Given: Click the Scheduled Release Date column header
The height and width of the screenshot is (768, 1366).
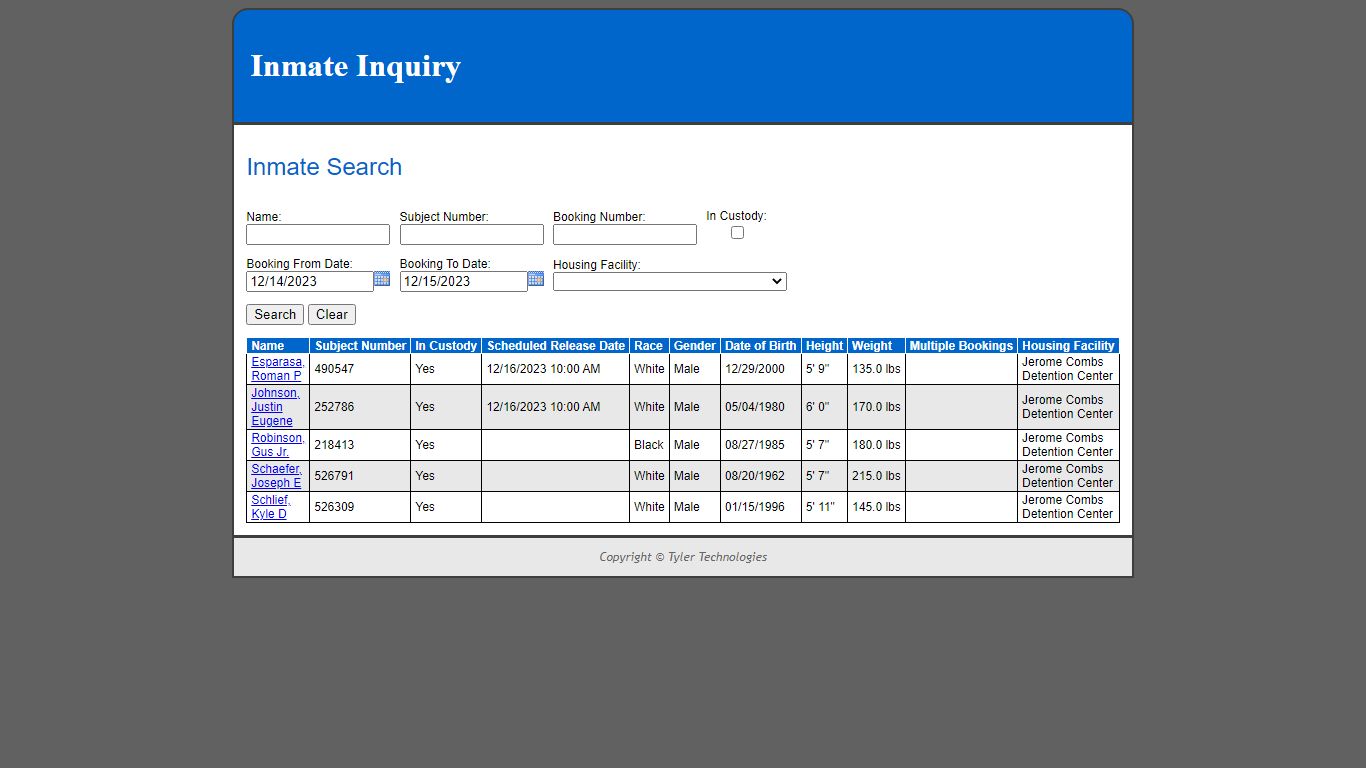Looking at the screenshot, I should point(556,346).
